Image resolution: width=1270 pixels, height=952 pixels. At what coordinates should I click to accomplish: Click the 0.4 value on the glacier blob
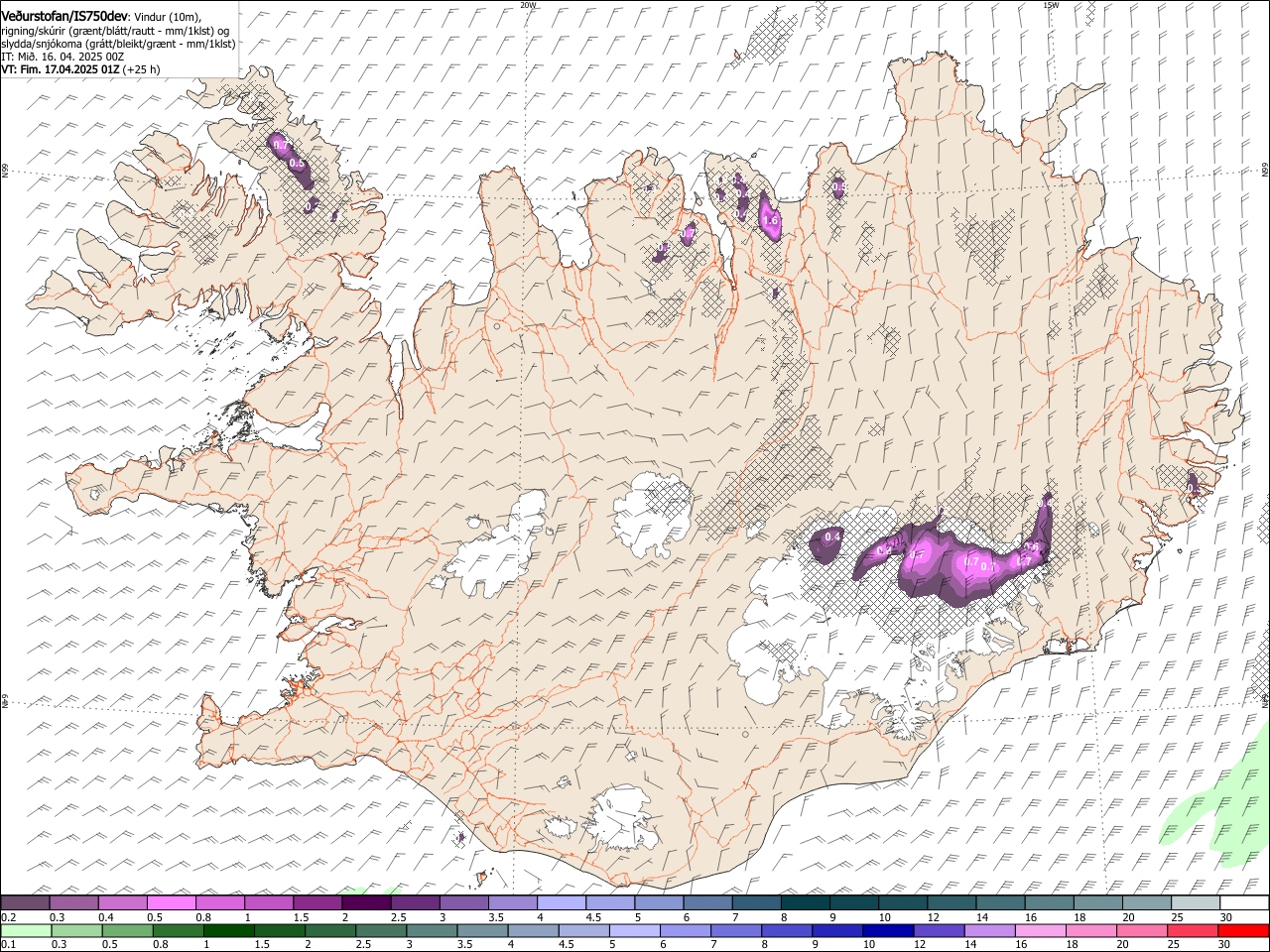point(832,536)
